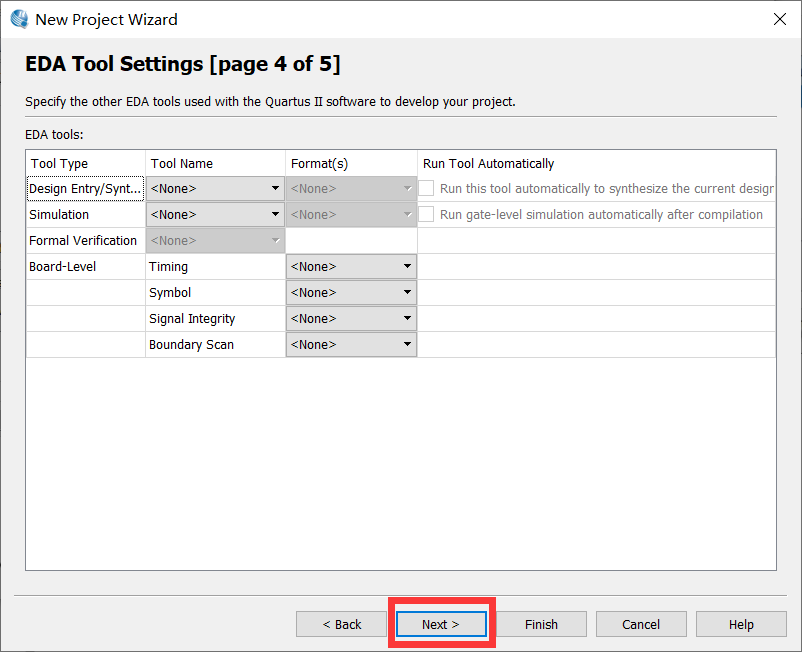Close the New Project Wizard window
The height and width of the screenshot is (652, 802).
pyautogui.click(x=779, y=19)
